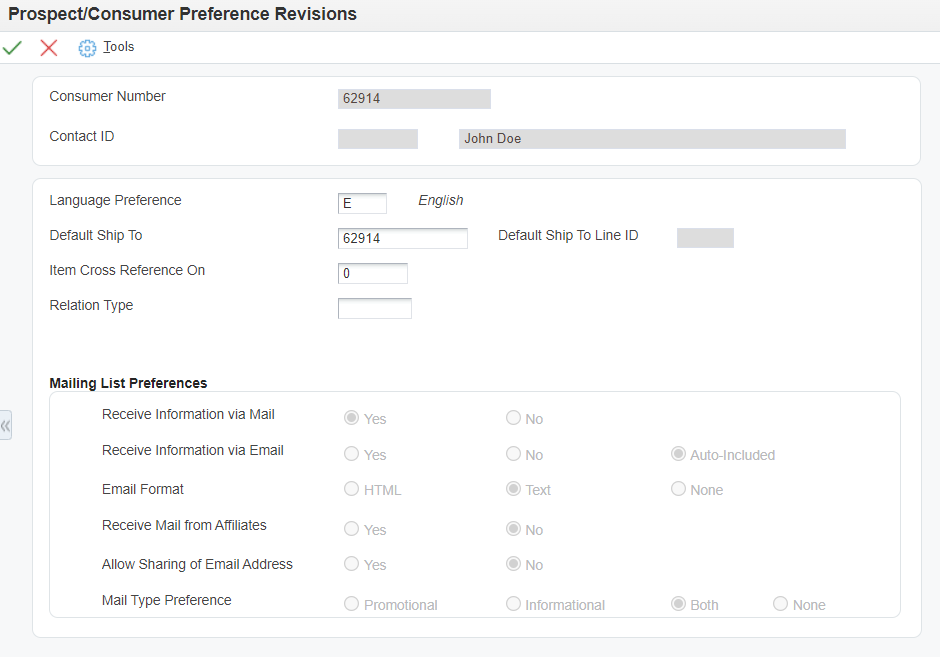Choose Informational mail type preference
Viewport: 940px width, 657px height.
pyautogui.click(x=513, y=604)
